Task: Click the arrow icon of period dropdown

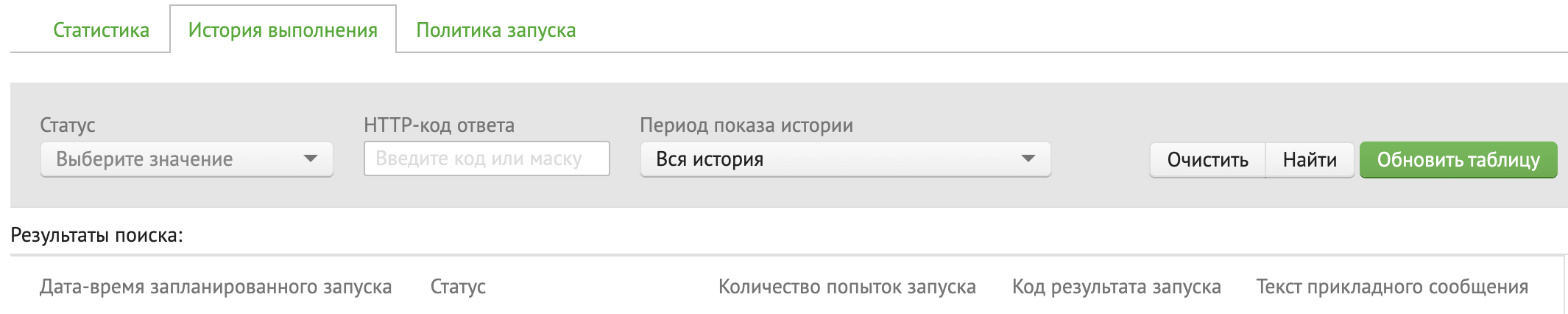Action: point(1028,159)
